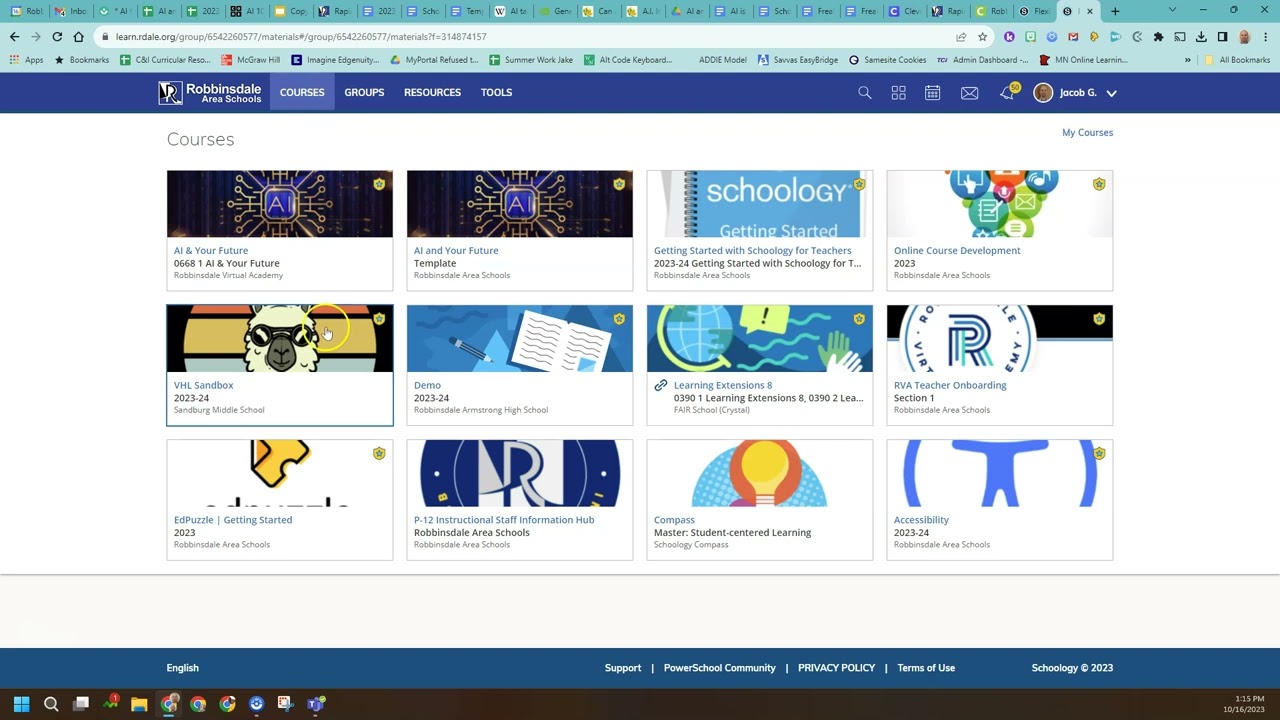Share this page icon in address bar
Viewport: 1280px width, 720px height.
[961, 37]
